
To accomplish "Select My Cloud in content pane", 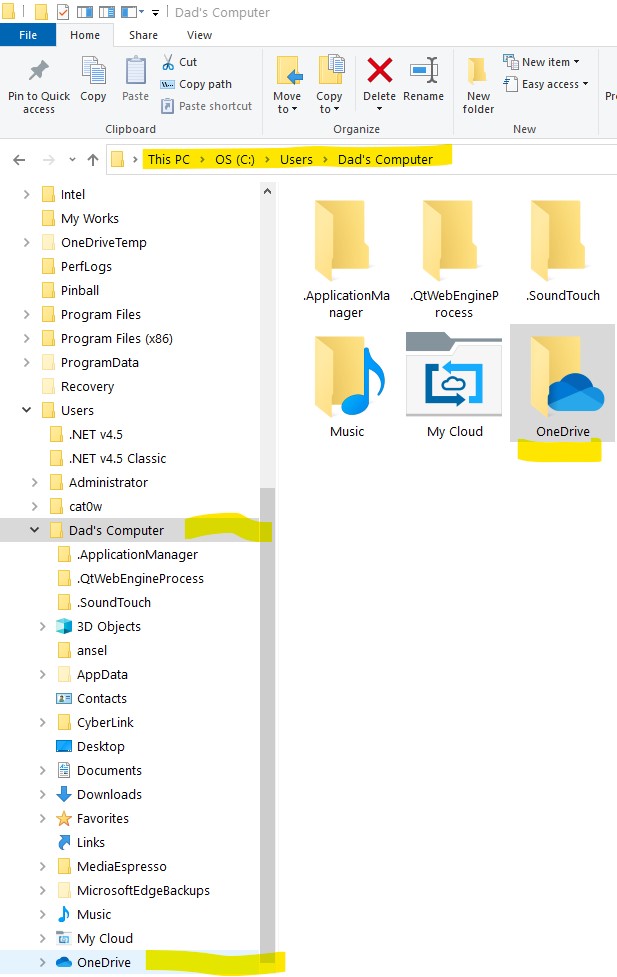I will [454, 386].
